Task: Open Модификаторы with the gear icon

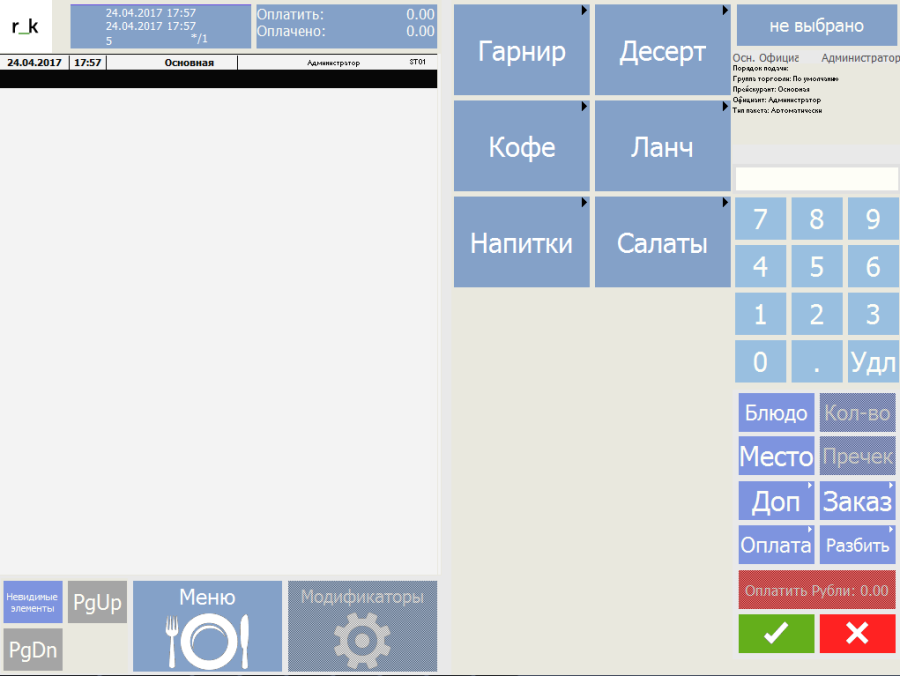Action: coord(362,626)
